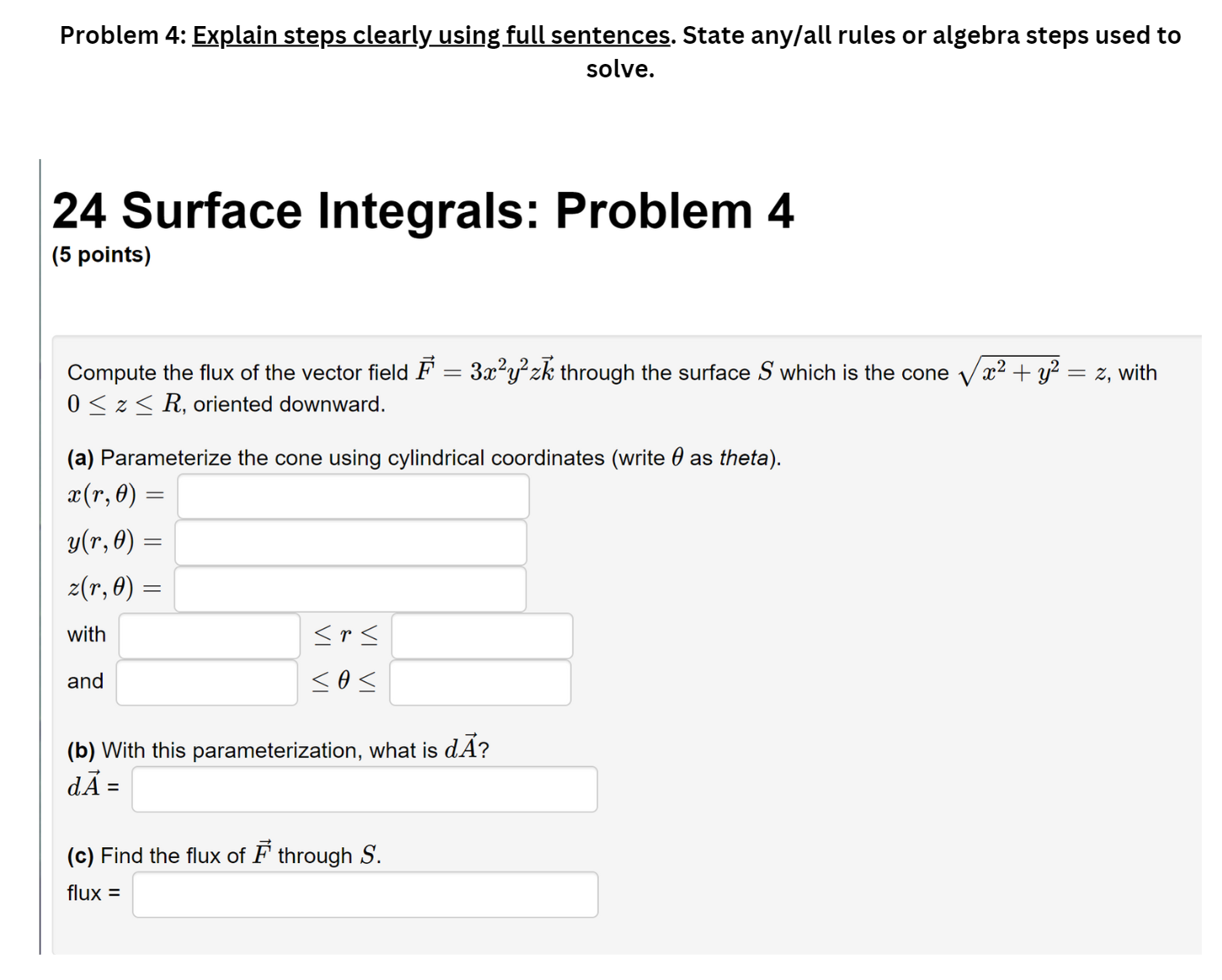Screen dimensions: 1222x980
Task: Place the cursor in the first parameterization field
Action: click(x=351, y=496)
